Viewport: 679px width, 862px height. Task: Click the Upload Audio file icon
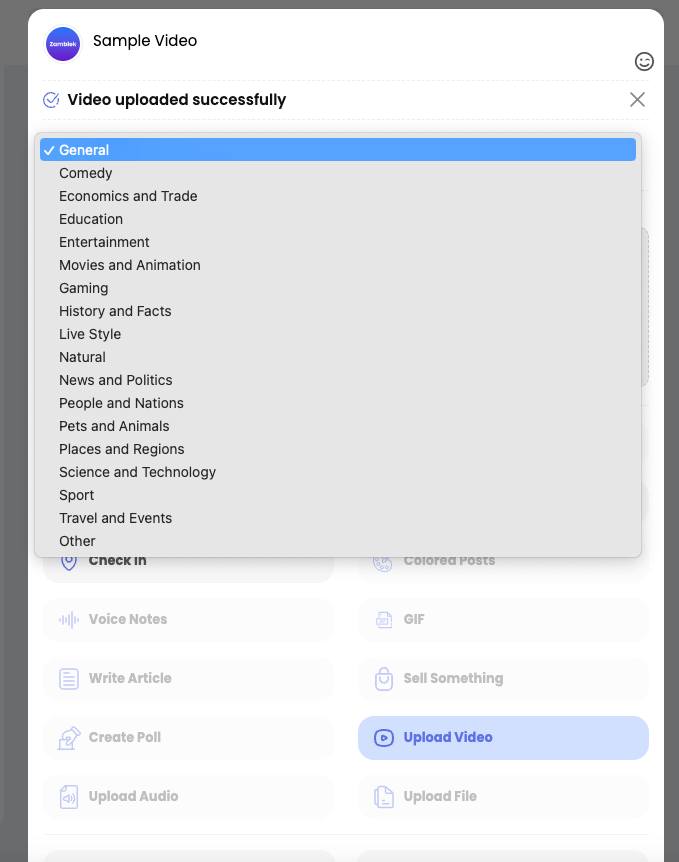click(69, 797)
